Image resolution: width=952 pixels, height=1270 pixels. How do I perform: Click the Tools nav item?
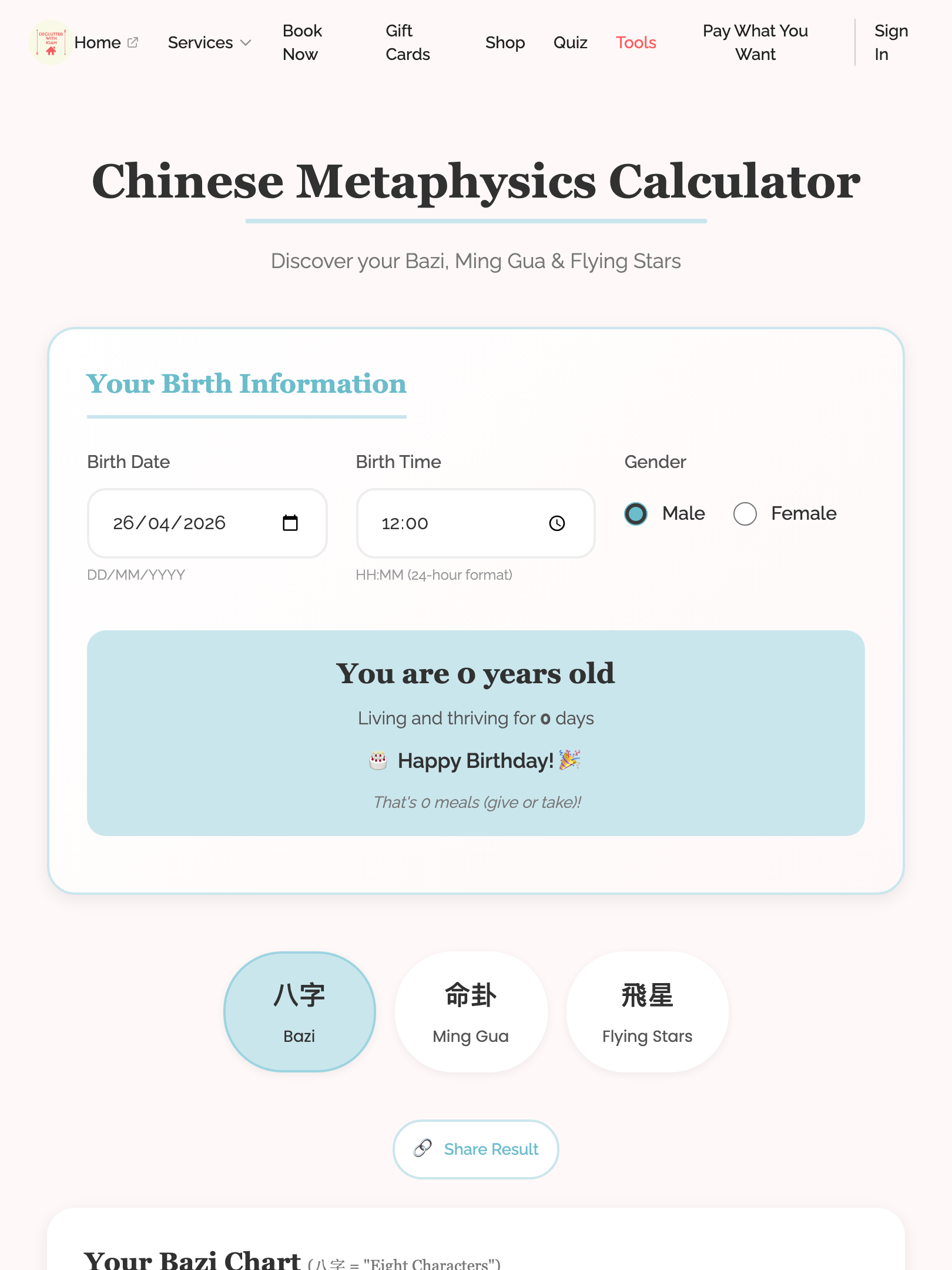635,42
